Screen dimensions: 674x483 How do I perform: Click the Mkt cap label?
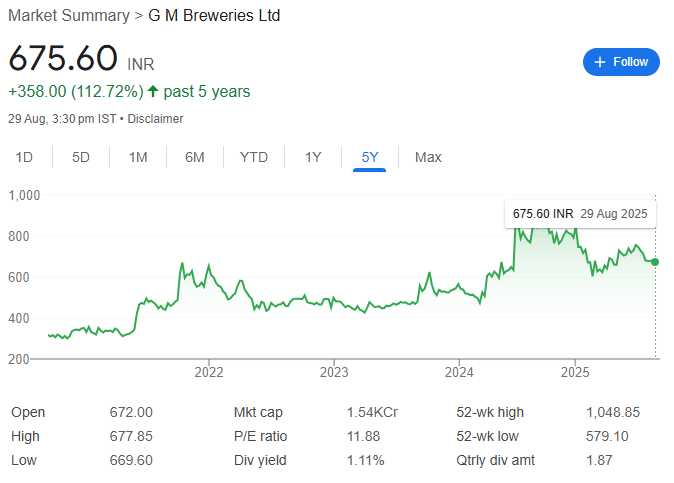[x=258, y=412]
